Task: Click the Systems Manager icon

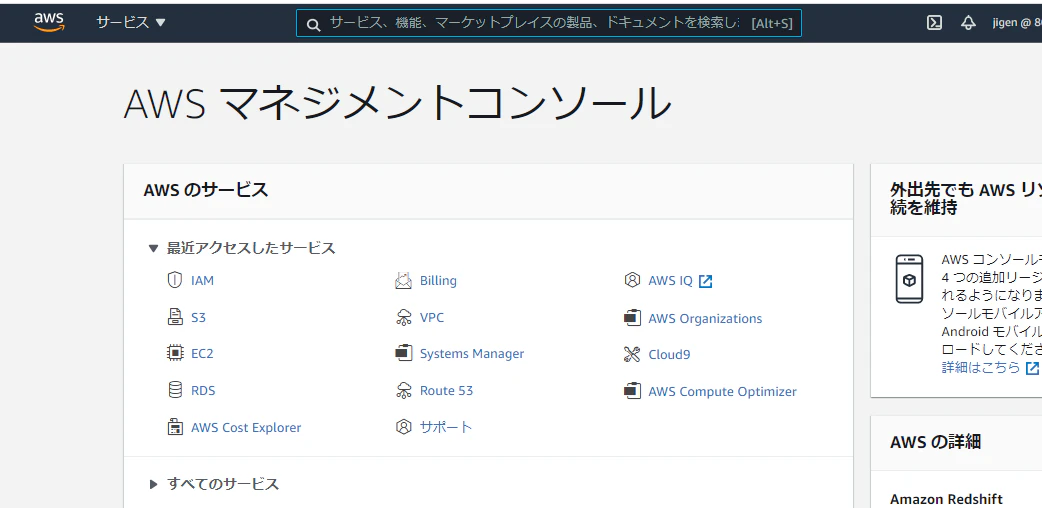Action: coord(403,353)
